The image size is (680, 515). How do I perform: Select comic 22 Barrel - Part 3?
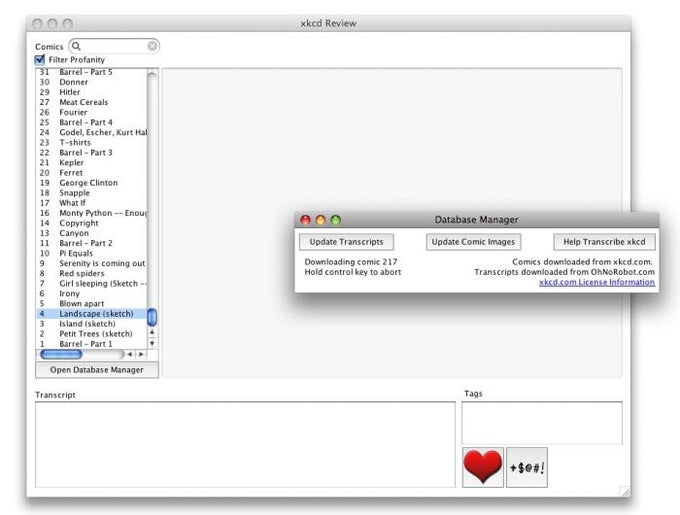92,152
